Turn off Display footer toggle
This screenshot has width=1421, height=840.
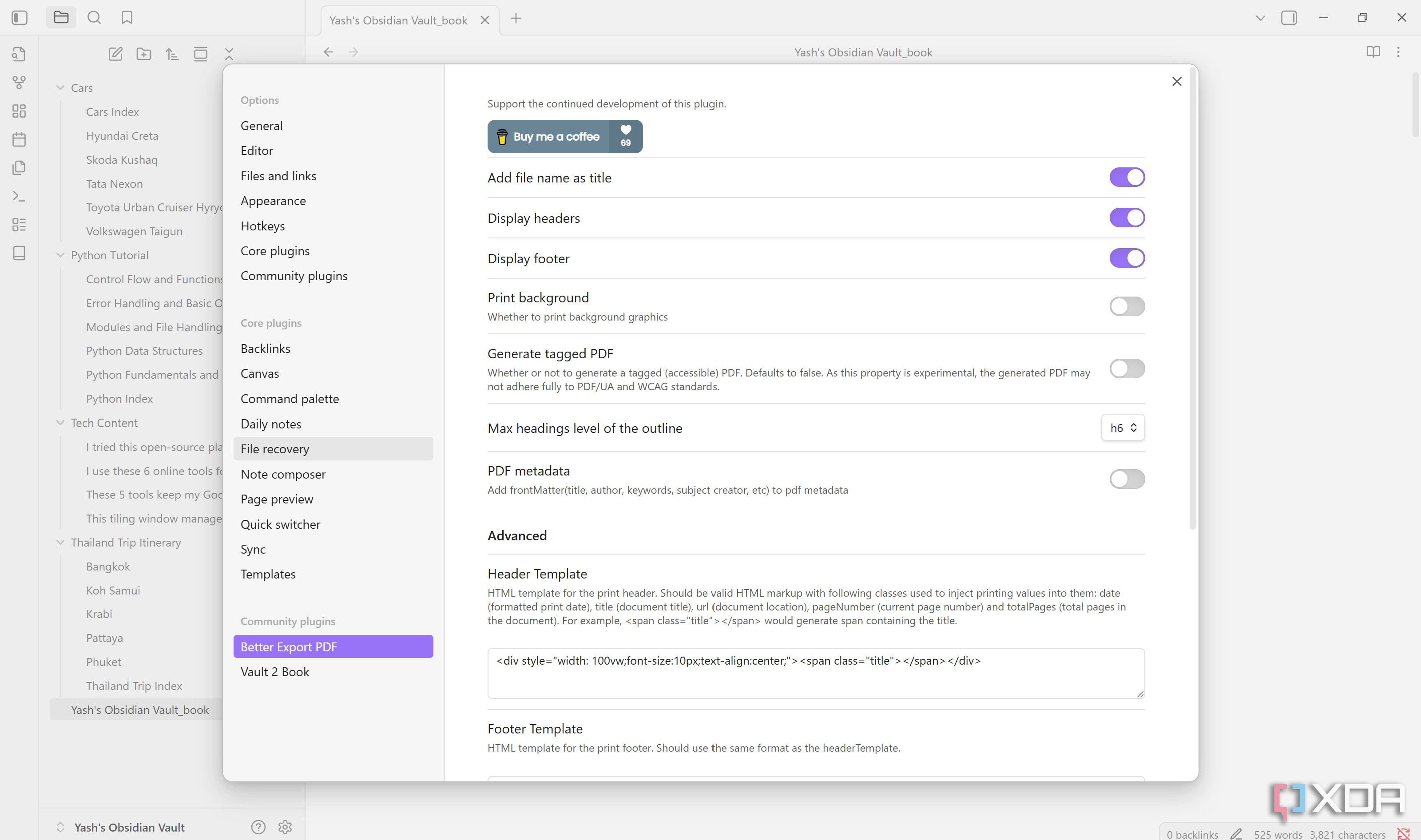tap(1127, 258)
